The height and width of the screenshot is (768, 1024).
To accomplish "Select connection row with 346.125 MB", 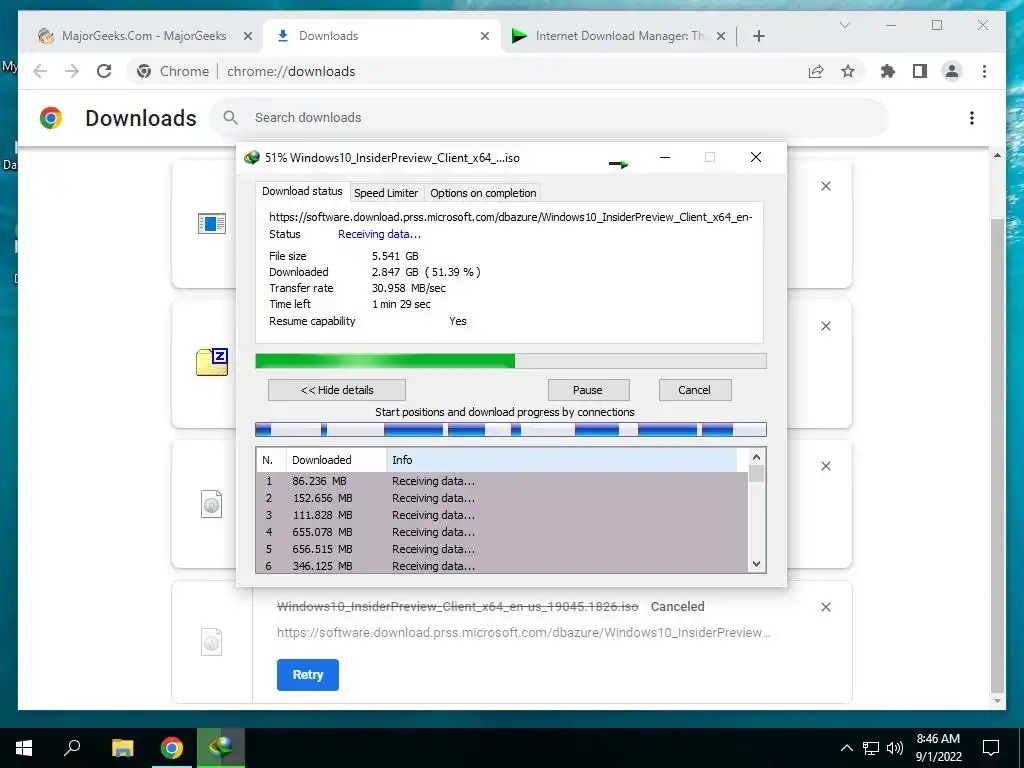I will tap(502, 566).
